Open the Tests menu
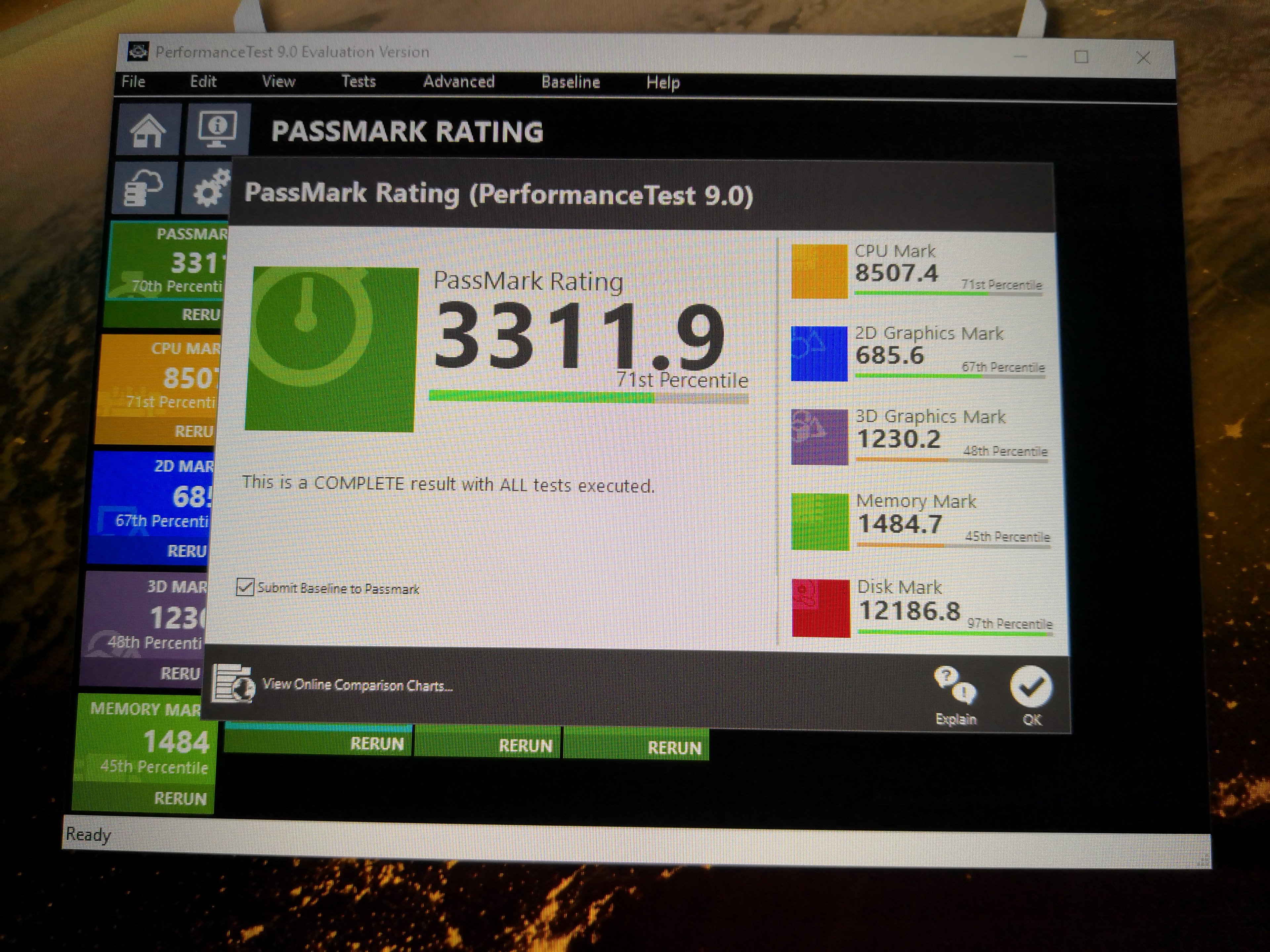This screenshot has width=1270, height=952. [358, 82]
